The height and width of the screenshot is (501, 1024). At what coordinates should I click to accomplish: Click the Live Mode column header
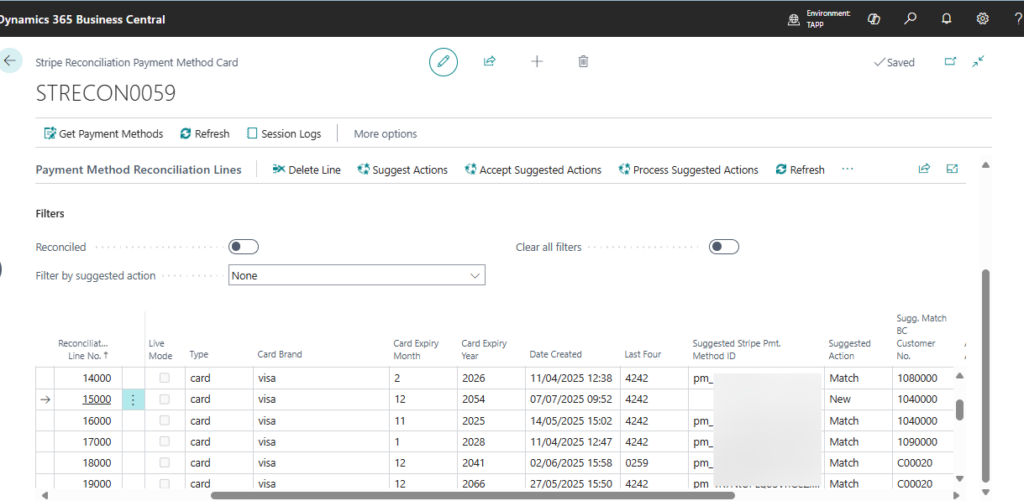point(161,349)
